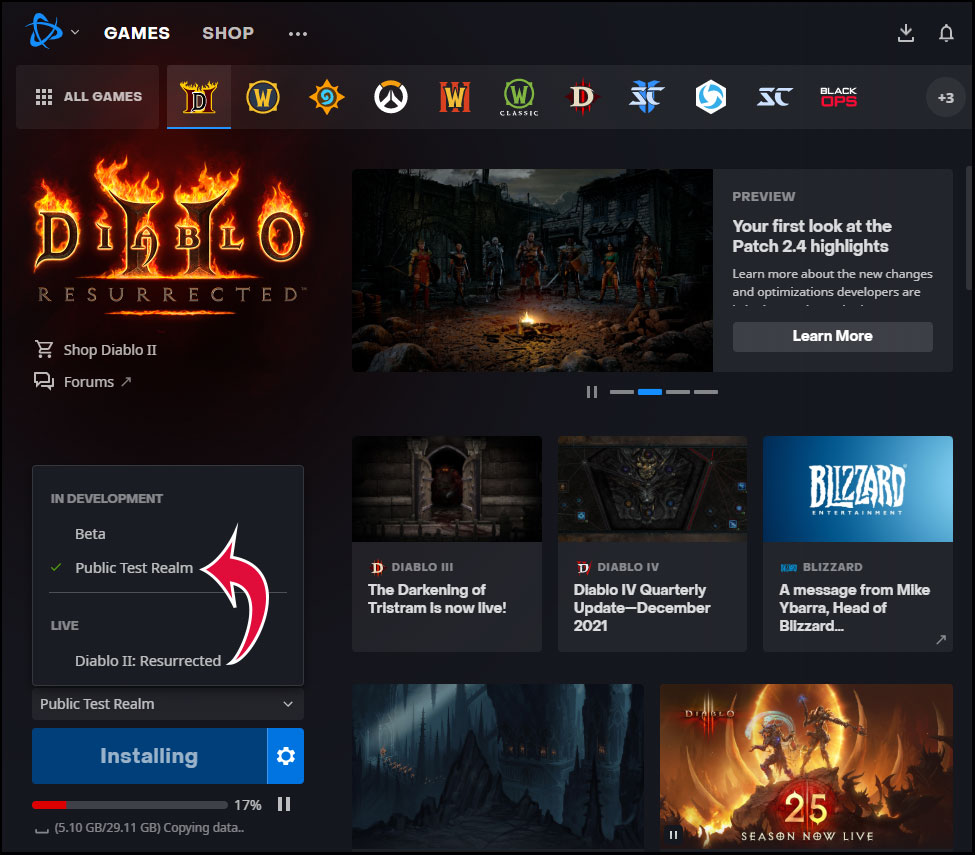Select the Overwatch icon

[391, 97]
